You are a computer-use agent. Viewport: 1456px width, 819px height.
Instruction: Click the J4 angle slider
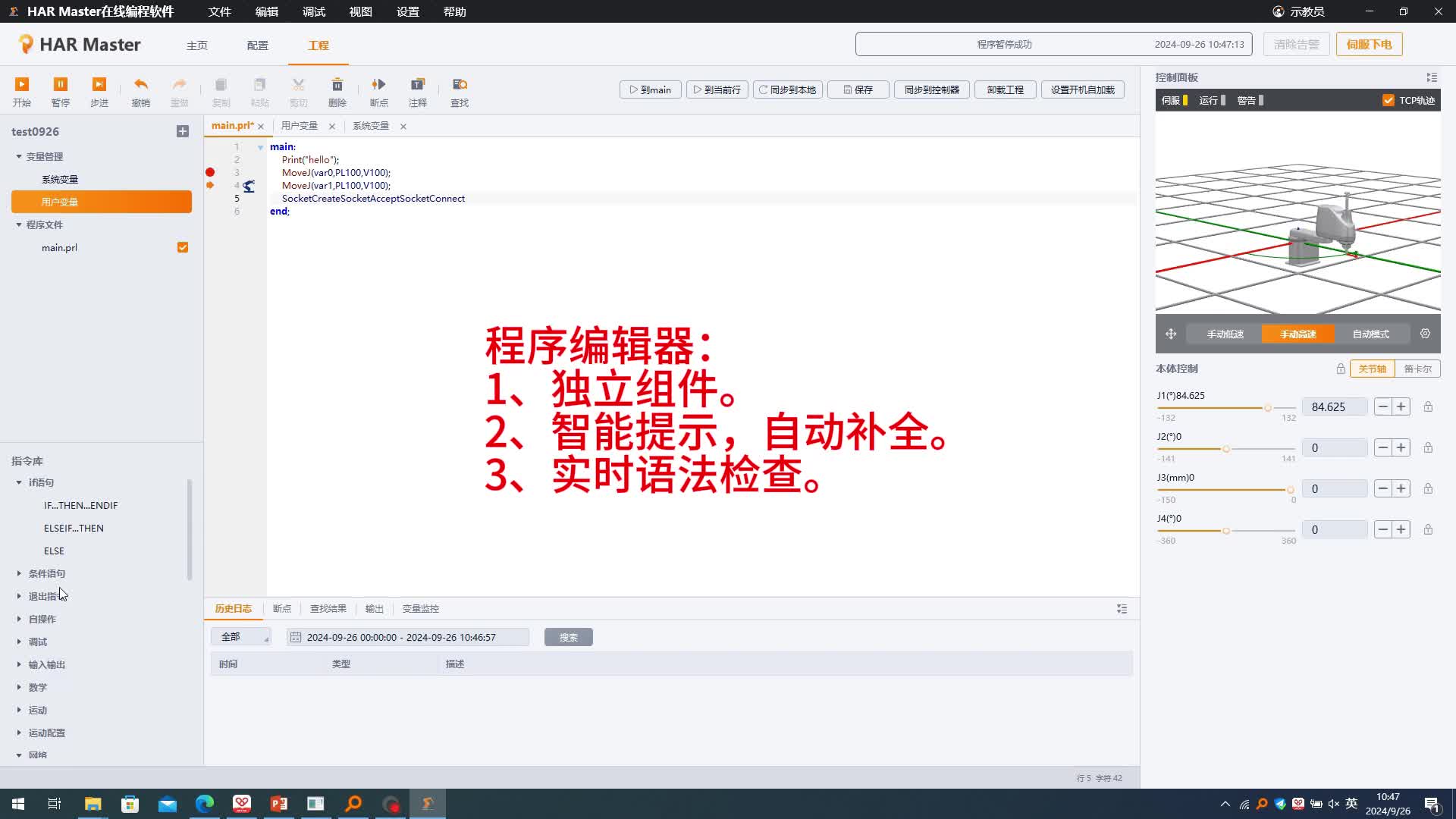tap(1226, 531)
